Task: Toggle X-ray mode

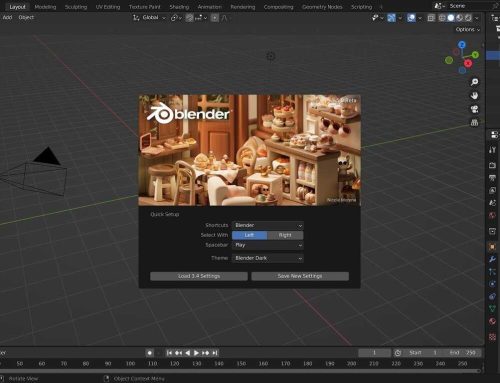Action: pyautogui.click(x=431, y=18)
